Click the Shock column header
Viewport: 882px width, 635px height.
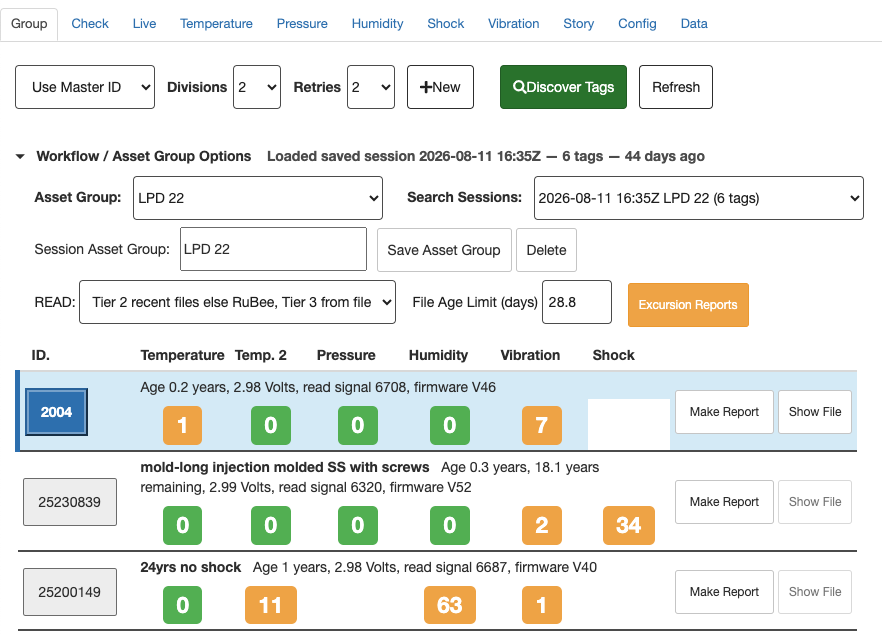tap(613, 355)
